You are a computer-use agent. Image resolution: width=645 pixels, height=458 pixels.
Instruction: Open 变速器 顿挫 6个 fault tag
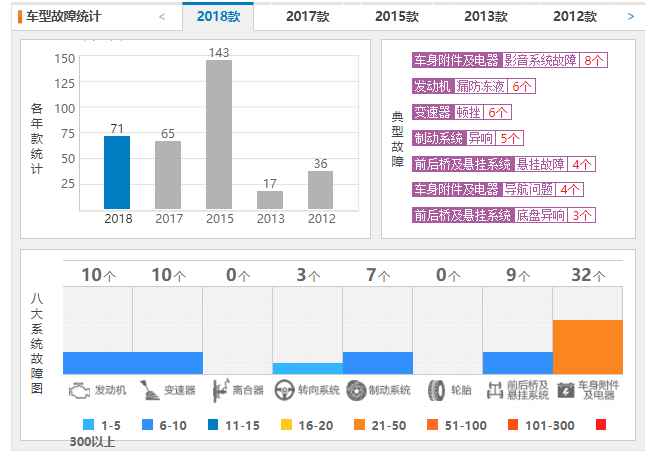click(x=462, y=112)
